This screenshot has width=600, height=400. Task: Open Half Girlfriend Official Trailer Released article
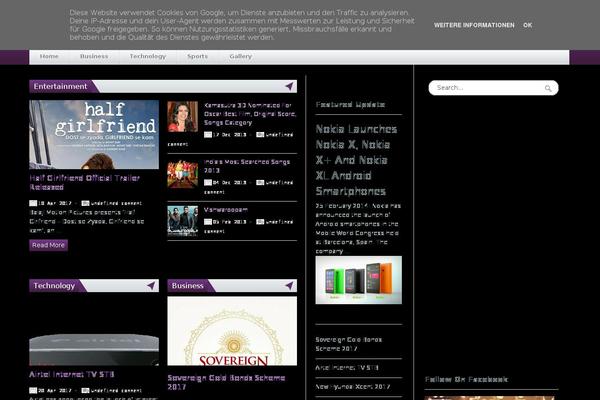tap(85, 183)
